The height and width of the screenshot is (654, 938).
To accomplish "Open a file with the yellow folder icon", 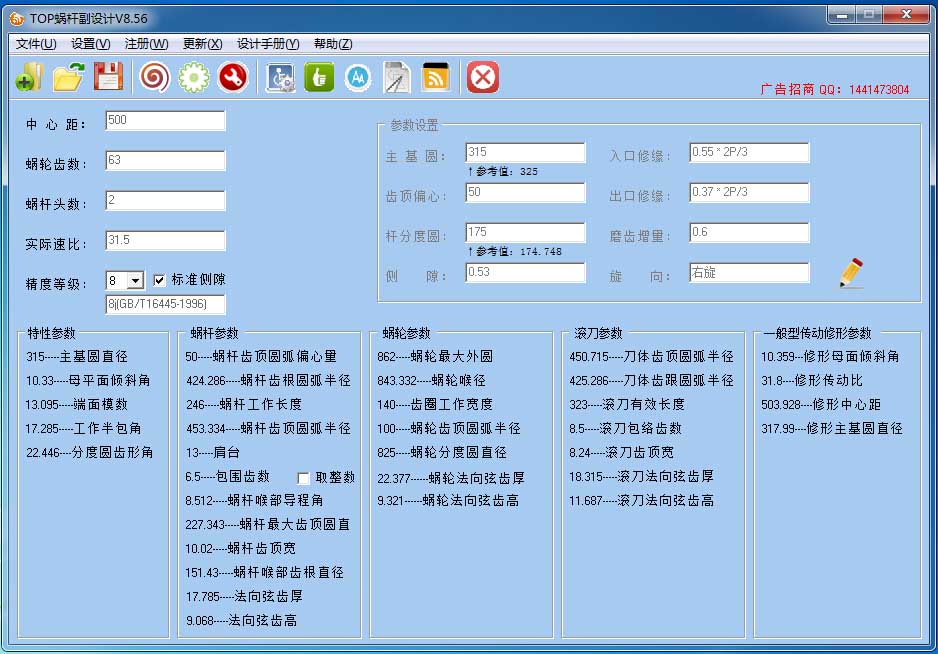I will [68, 77].
